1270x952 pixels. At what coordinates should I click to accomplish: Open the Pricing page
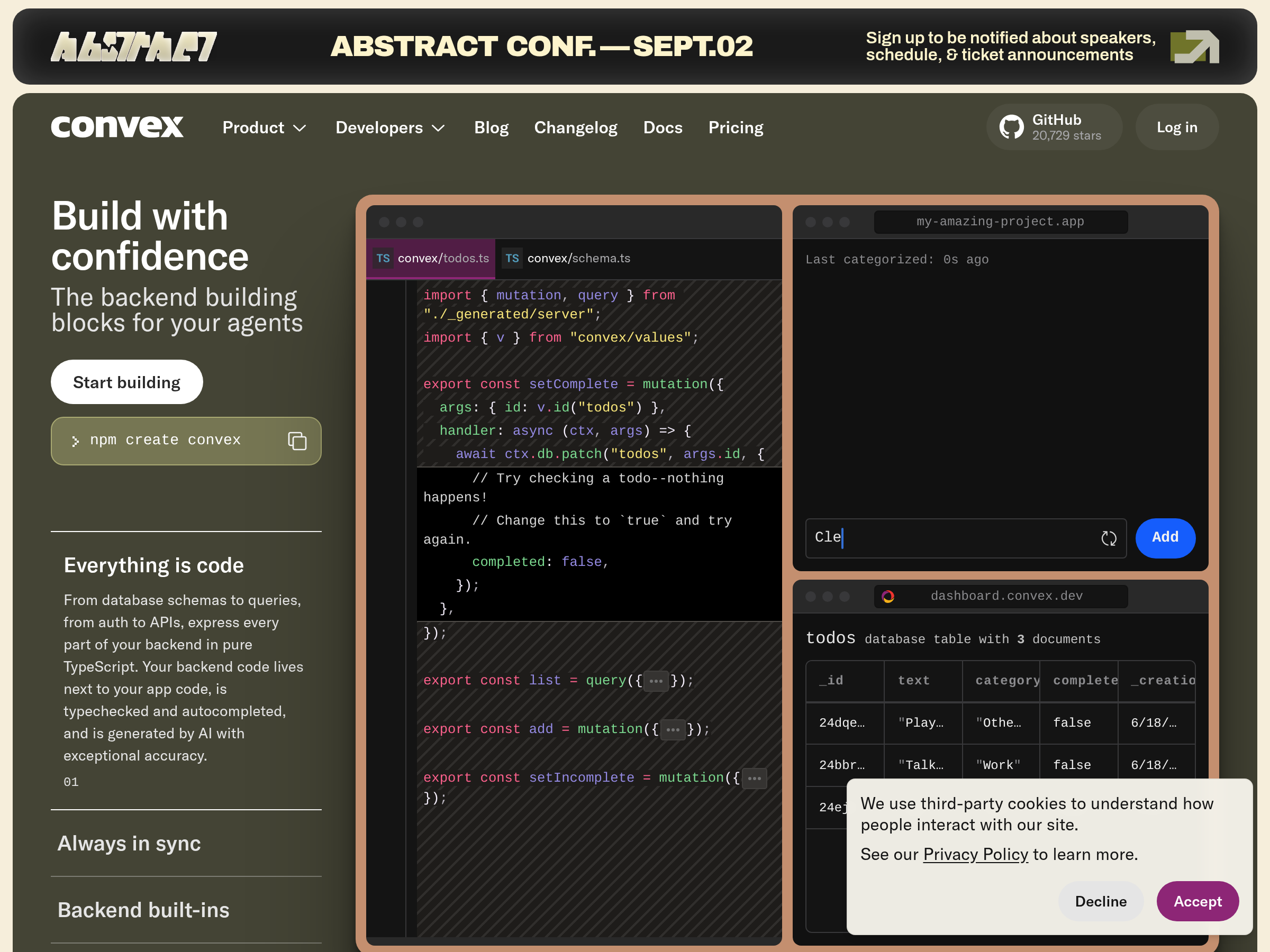click(736, 127)
